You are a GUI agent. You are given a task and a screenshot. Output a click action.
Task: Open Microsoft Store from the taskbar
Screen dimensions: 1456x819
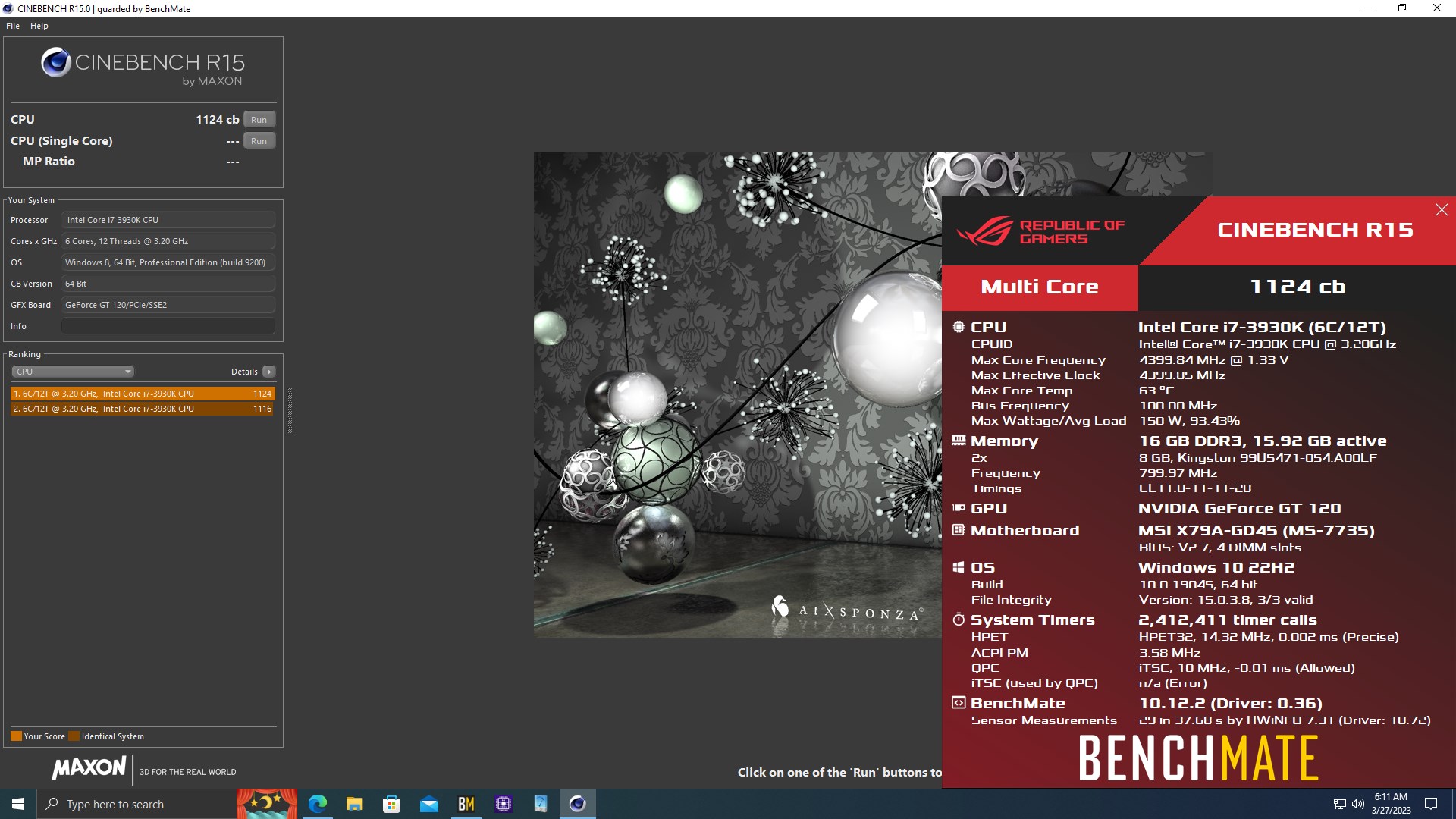(391, 804)
